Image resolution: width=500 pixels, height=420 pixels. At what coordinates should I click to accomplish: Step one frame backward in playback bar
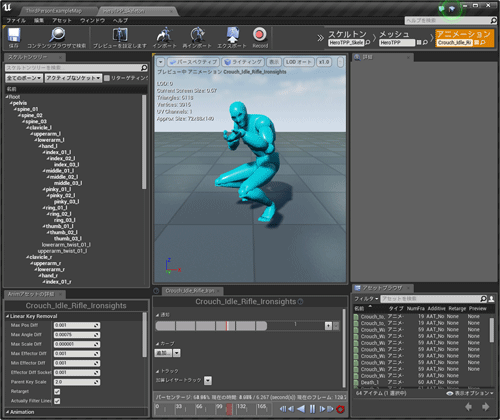(291, 409)
